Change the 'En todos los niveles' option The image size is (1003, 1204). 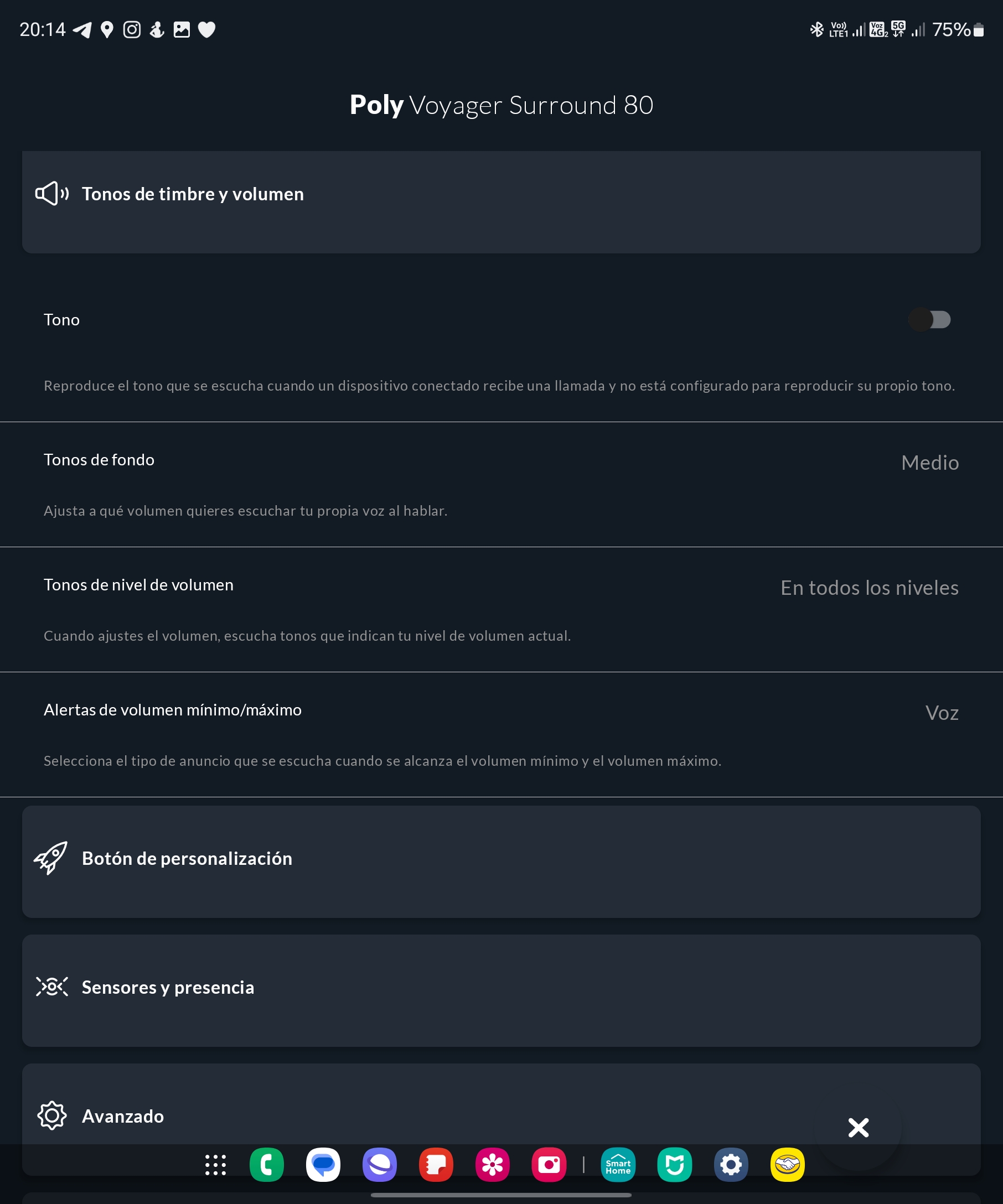coord(869,588)
